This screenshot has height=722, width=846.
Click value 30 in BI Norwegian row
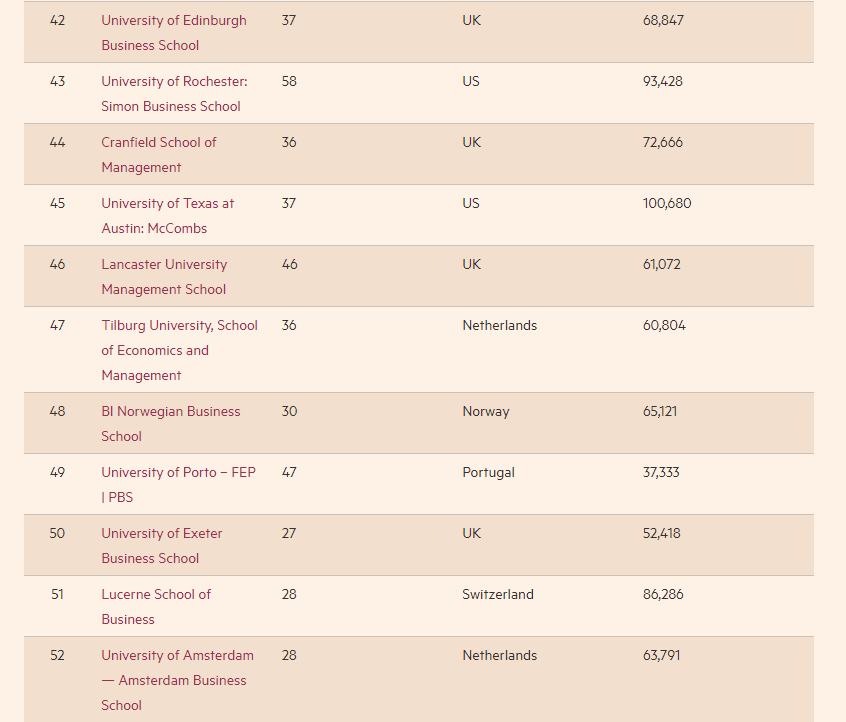289,411
